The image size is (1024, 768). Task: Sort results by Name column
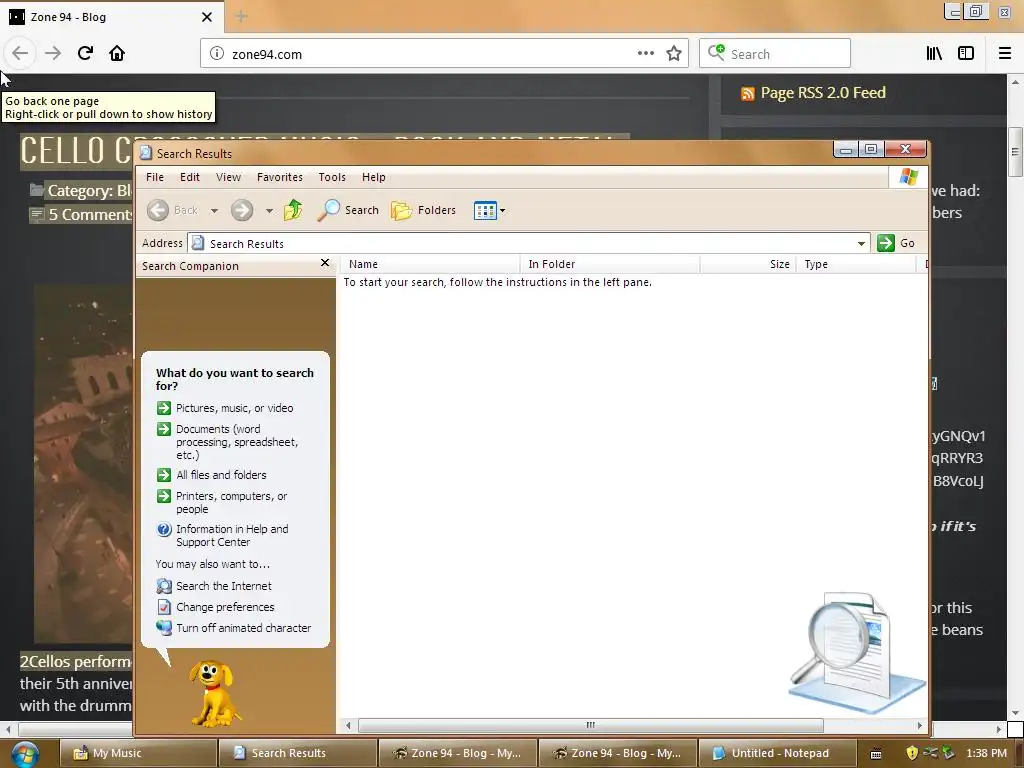pos(430,264)
